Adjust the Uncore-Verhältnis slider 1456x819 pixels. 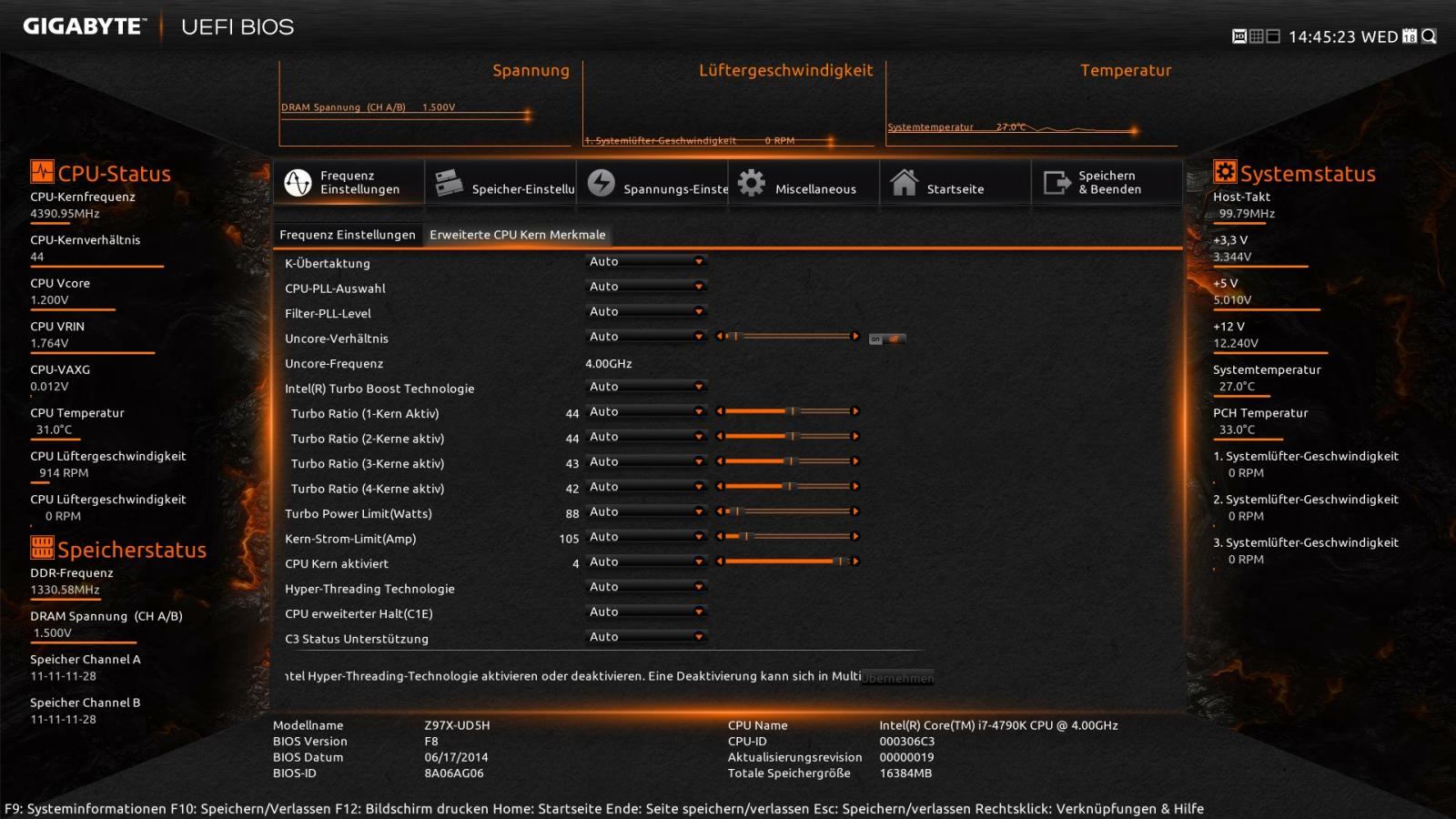787,337
